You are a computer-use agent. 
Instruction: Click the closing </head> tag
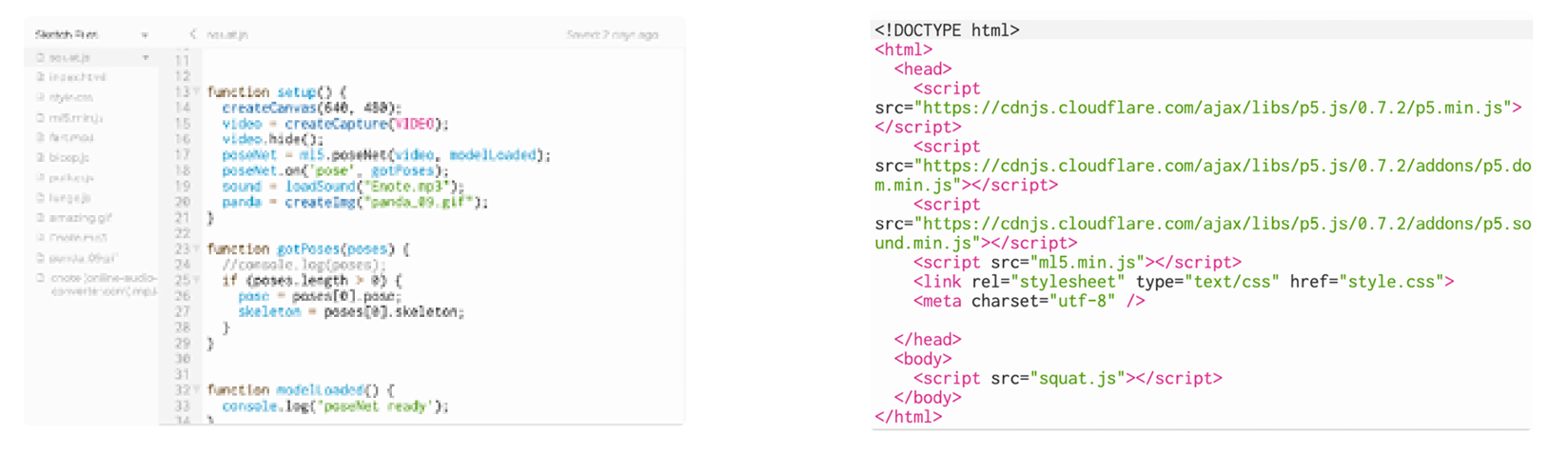(928, 340)
